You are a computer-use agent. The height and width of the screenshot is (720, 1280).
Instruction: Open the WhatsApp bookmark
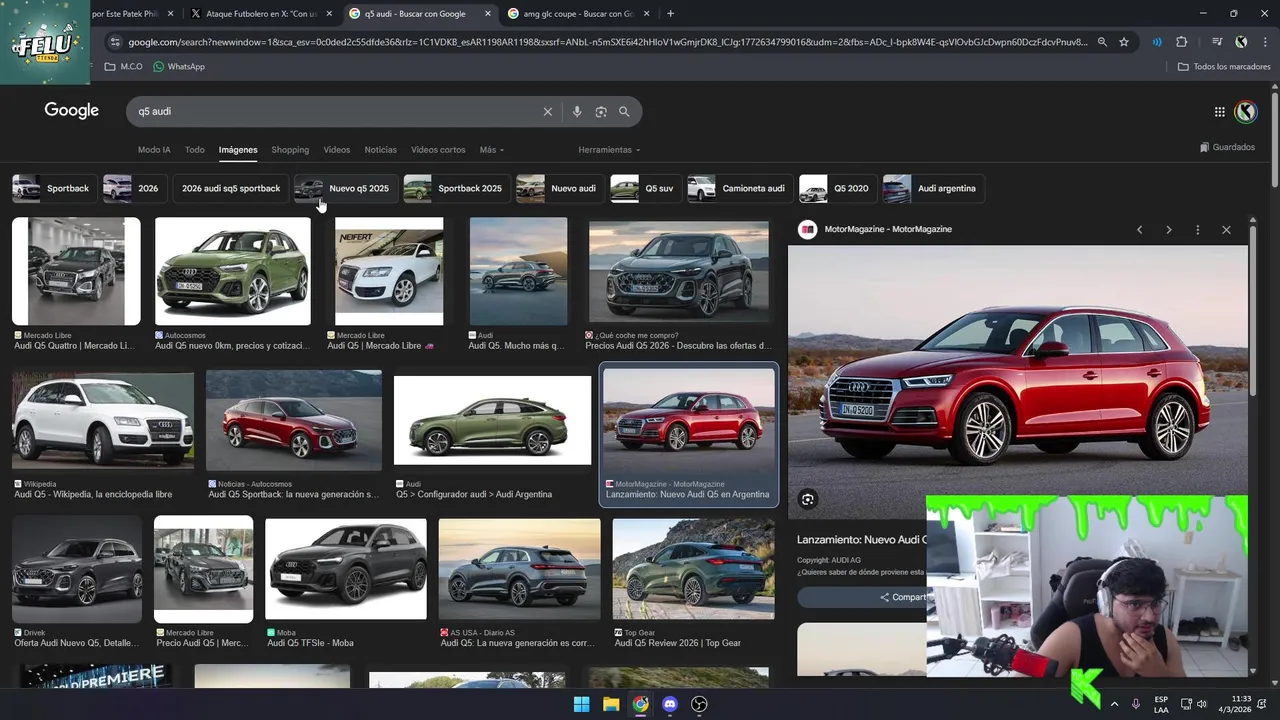coord(178,67)
